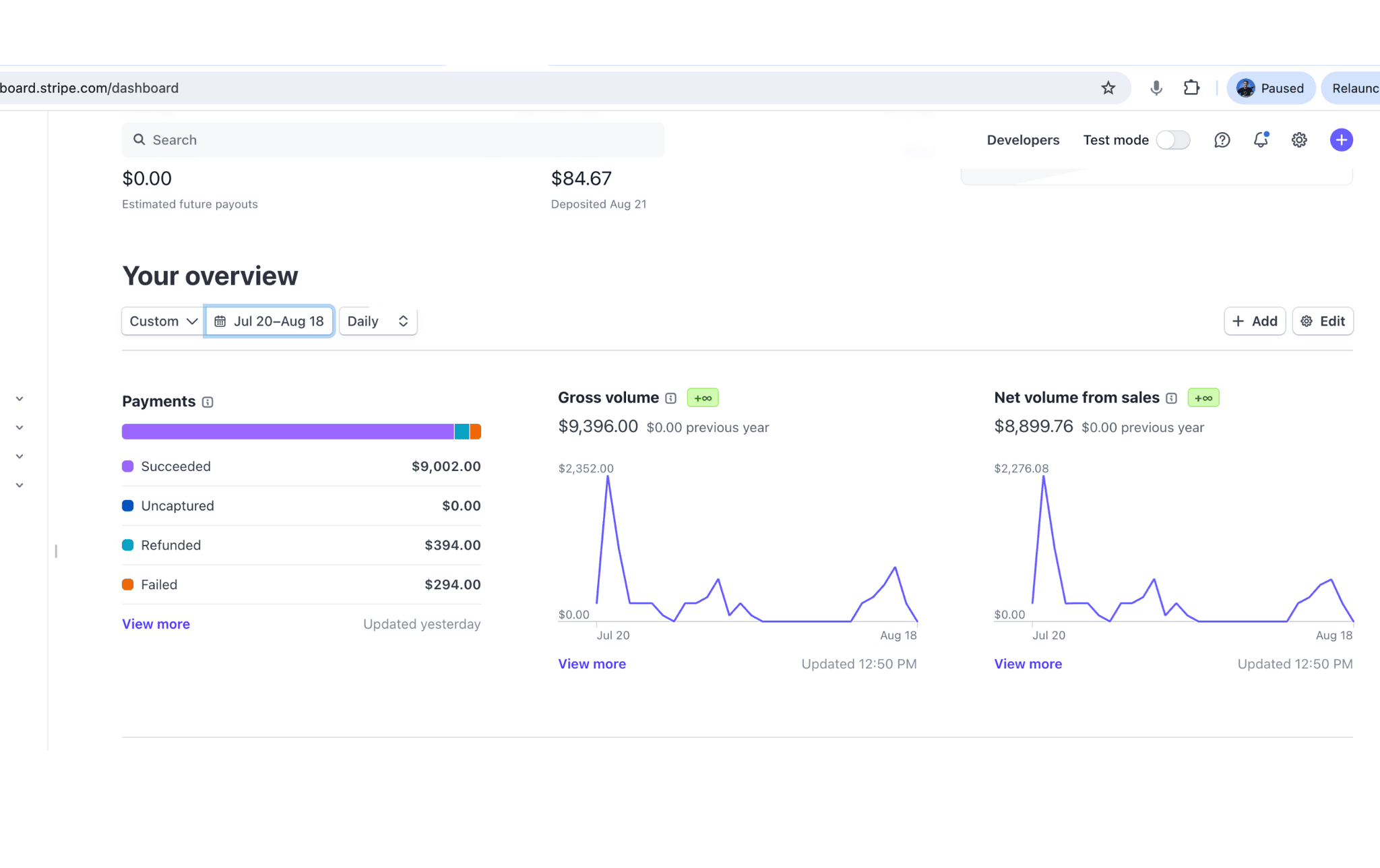The height and width of the screenshot is (868, 1380).
Task: Click the Add button in overview
Action: [1254, 321]
